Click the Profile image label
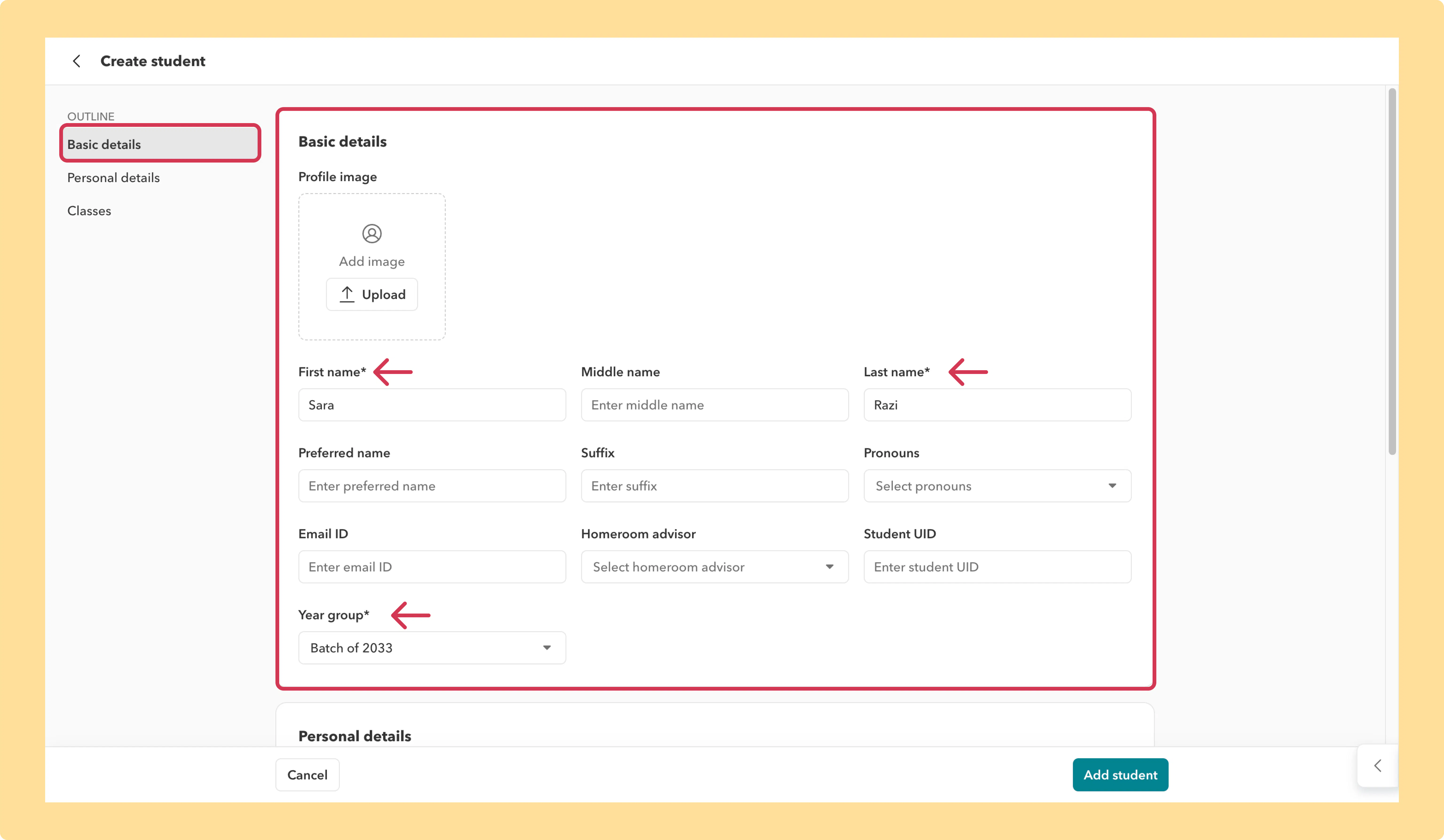 tap(337, 177)
